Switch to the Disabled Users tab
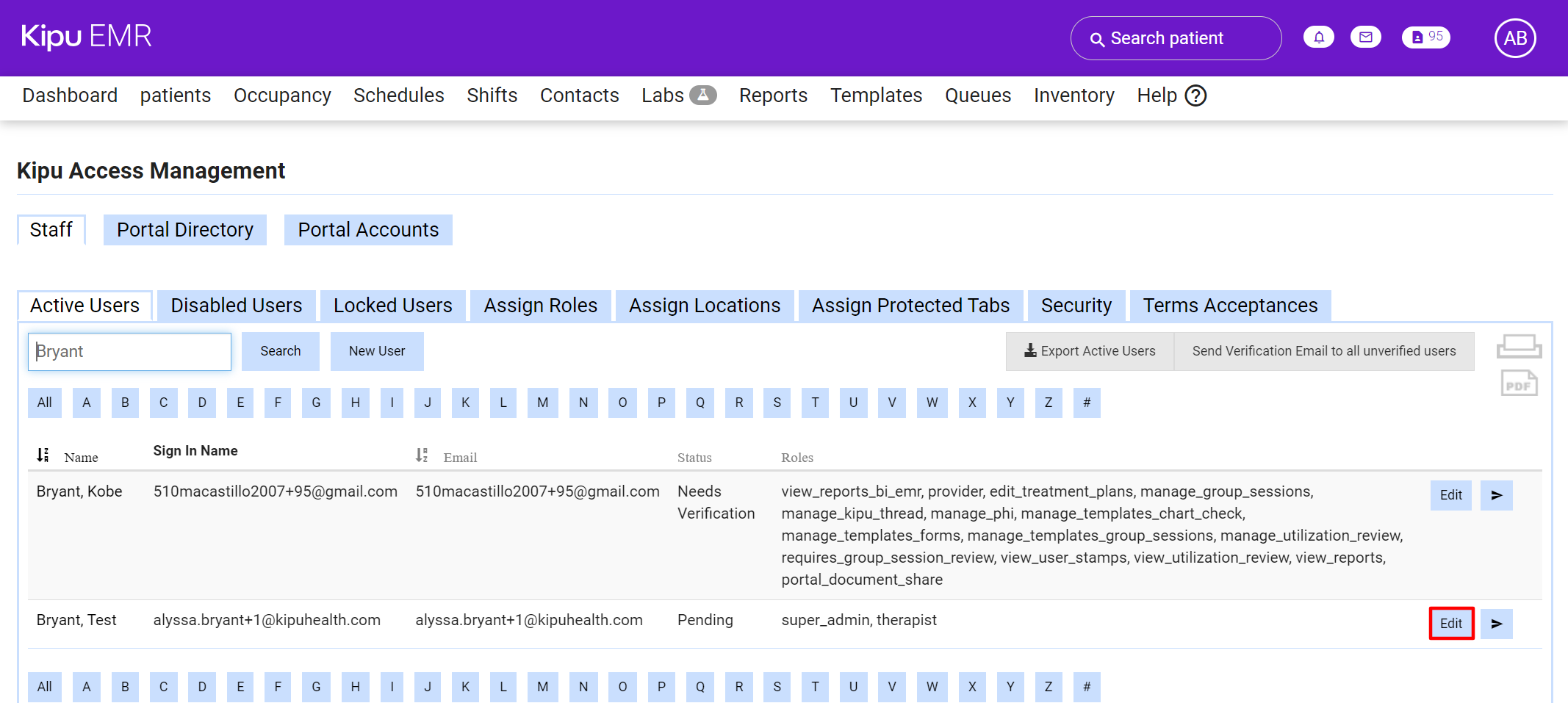Screen dimensions: 1568x703 [236, 306]
